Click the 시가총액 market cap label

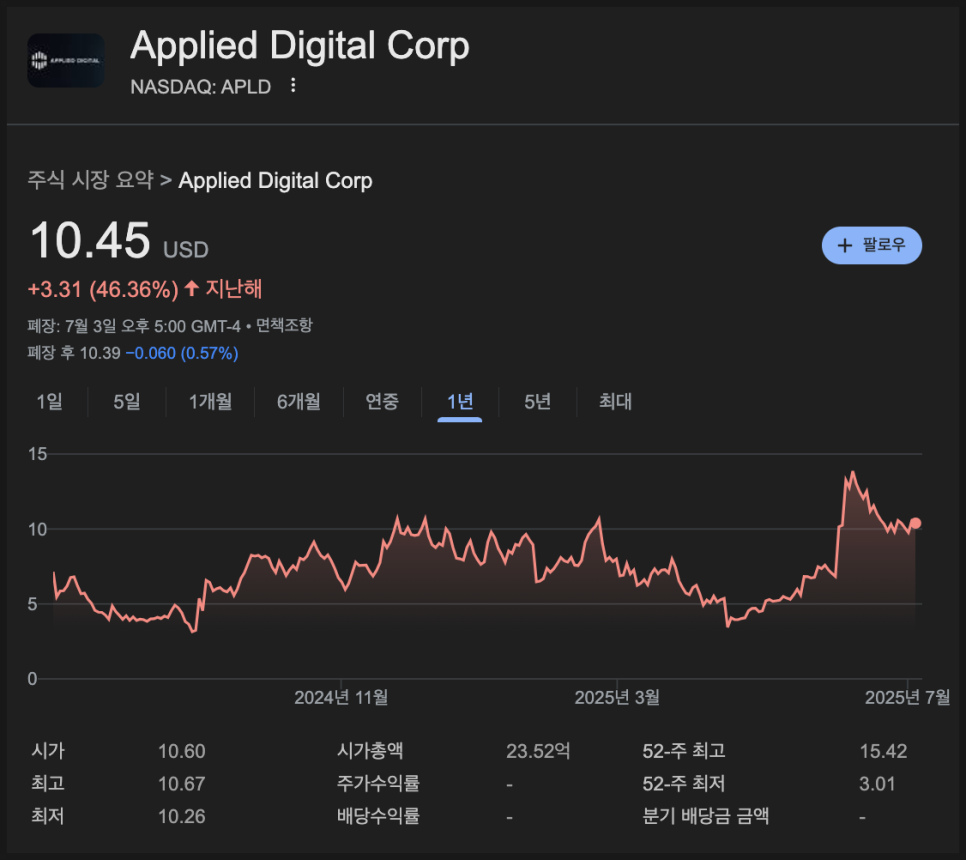(x=370, y=751)
